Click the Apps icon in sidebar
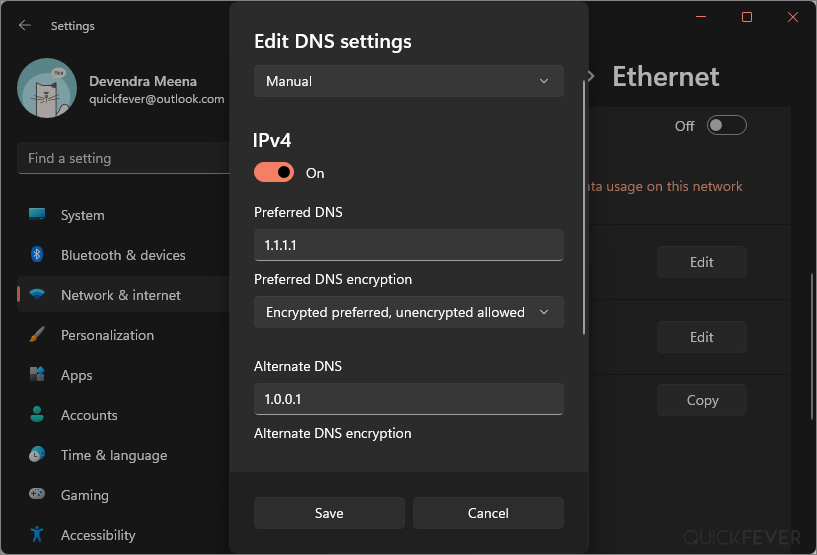Screen dimensions: 817x555 coord(37,374)
